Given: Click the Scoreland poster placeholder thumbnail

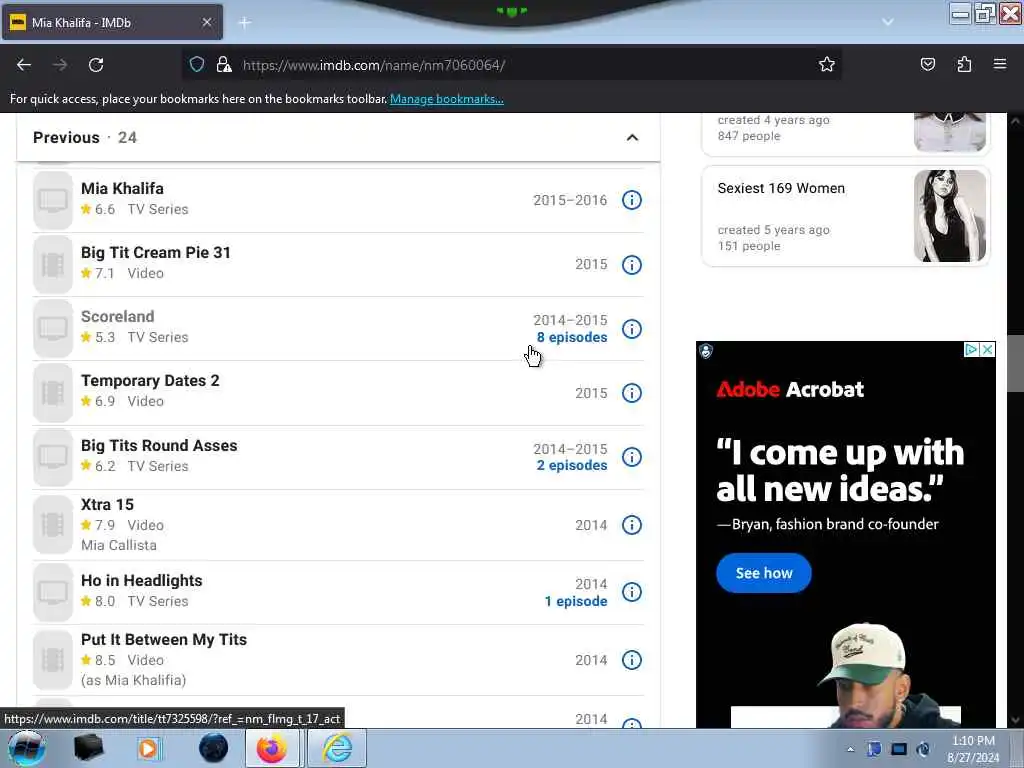Looking at the screenshot, I should pos(53,328).
